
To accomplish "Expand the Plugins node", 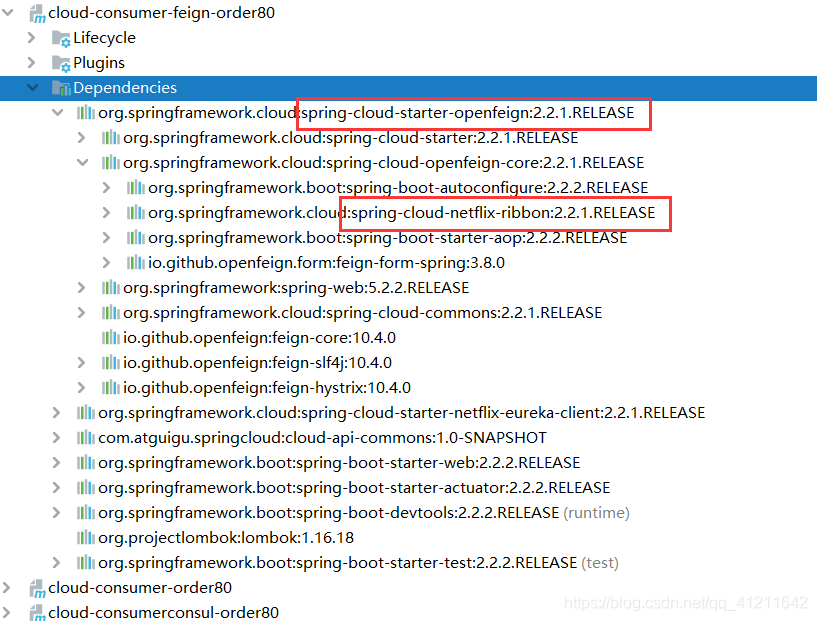I will 31,63.
